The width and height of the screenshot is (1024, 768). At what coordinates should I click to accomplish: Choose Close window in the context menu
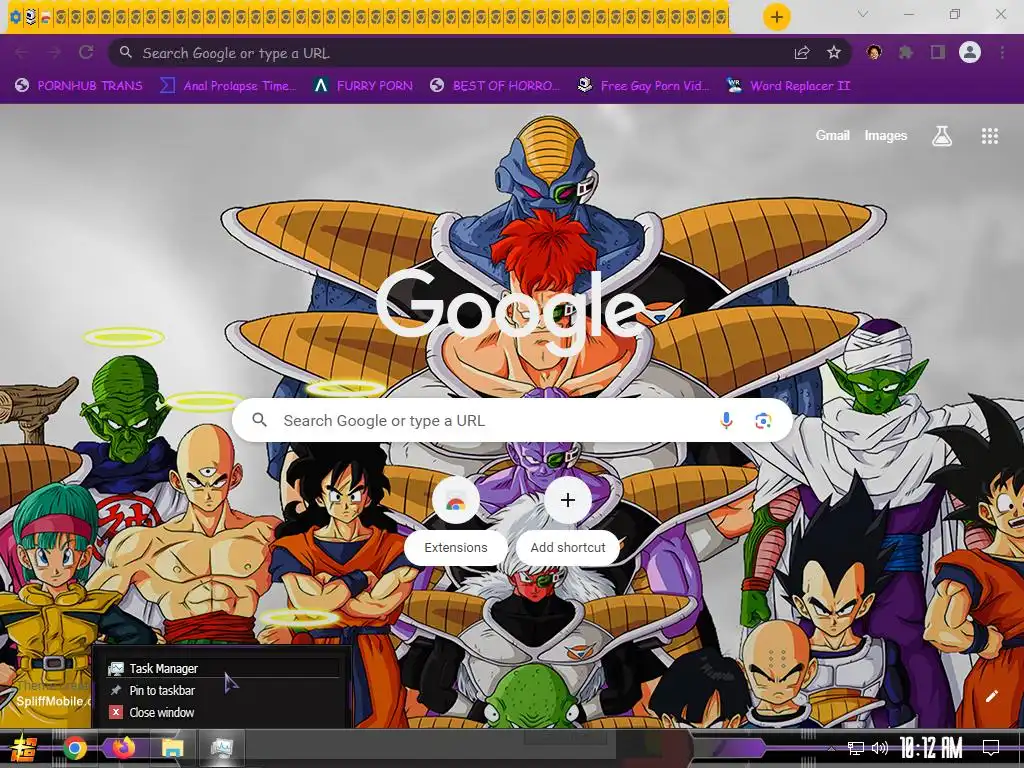coord(222,712)
